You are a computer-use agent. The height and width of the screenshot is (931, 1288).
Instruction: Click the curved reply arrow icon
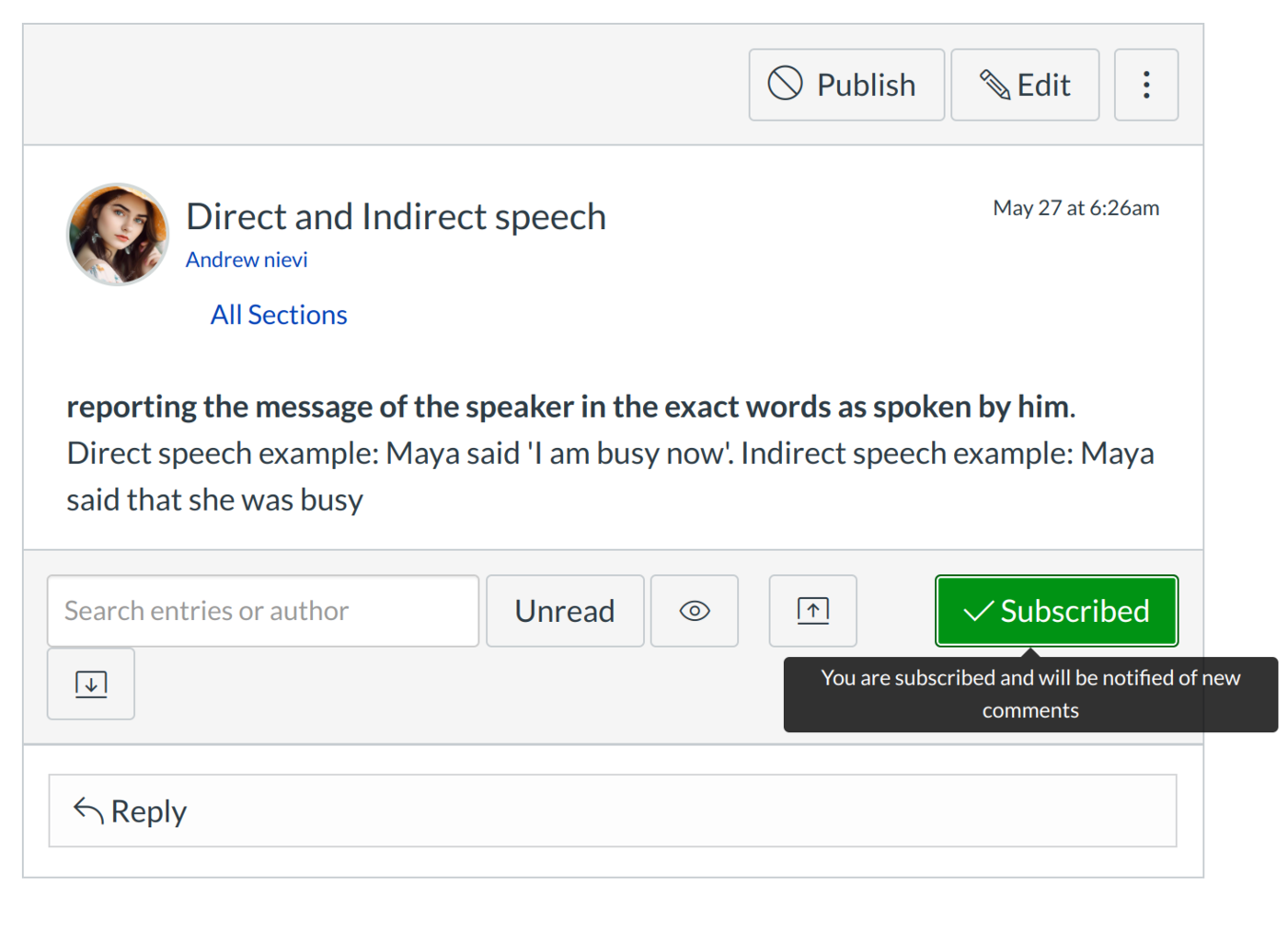pos(88,810)
